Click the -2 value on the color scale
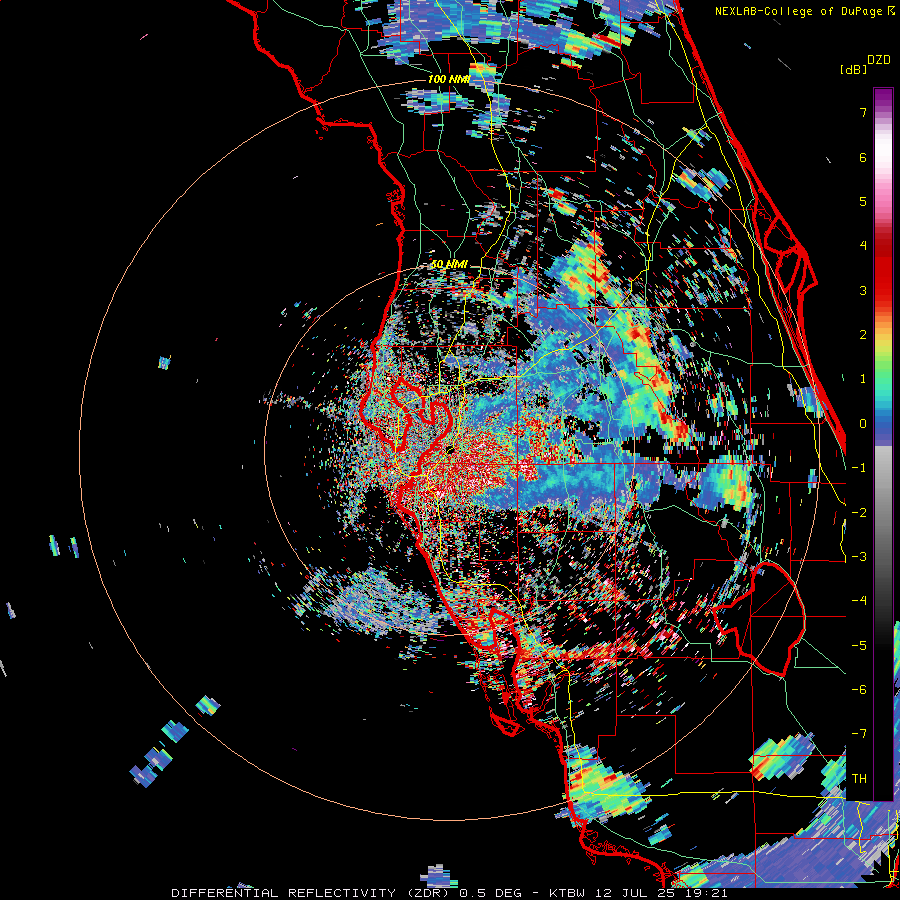This screenshot has width=900, height=900. (859, 513)
